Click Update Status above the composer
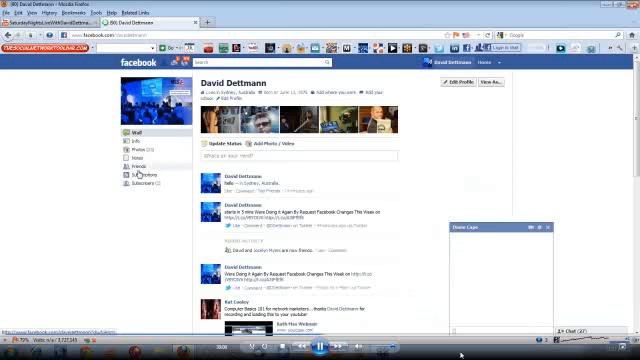Image resolution: width=640 pixels, height=360 pixels. pos(222,144)
